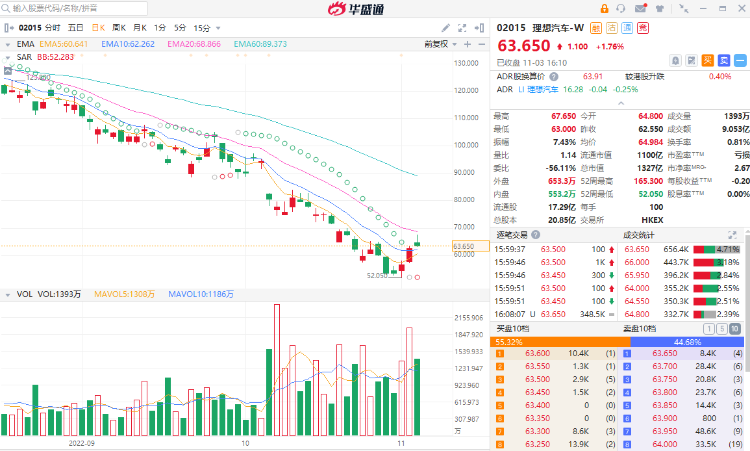Click the 通 connect badge
This screenshot has height=451, width=750.
(627, 28)
